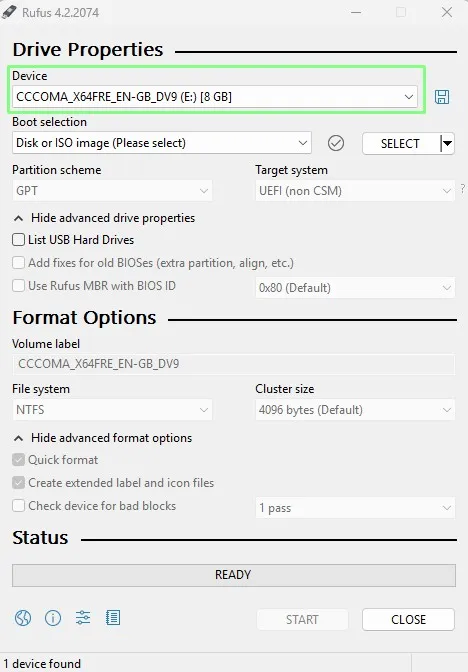Open SELECT button split arrow
468x672 pixels.
[447, 144]
